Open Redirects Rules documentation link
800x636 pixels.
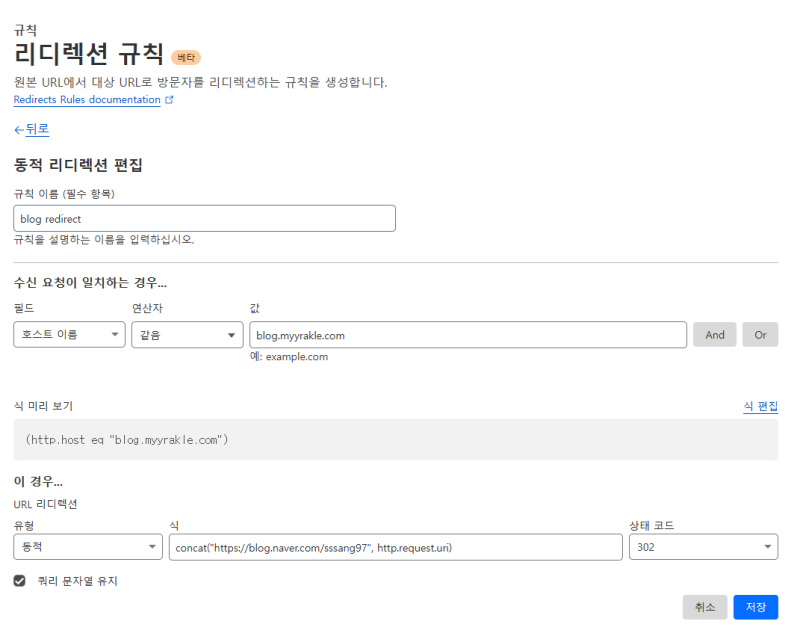coord(87,100)
